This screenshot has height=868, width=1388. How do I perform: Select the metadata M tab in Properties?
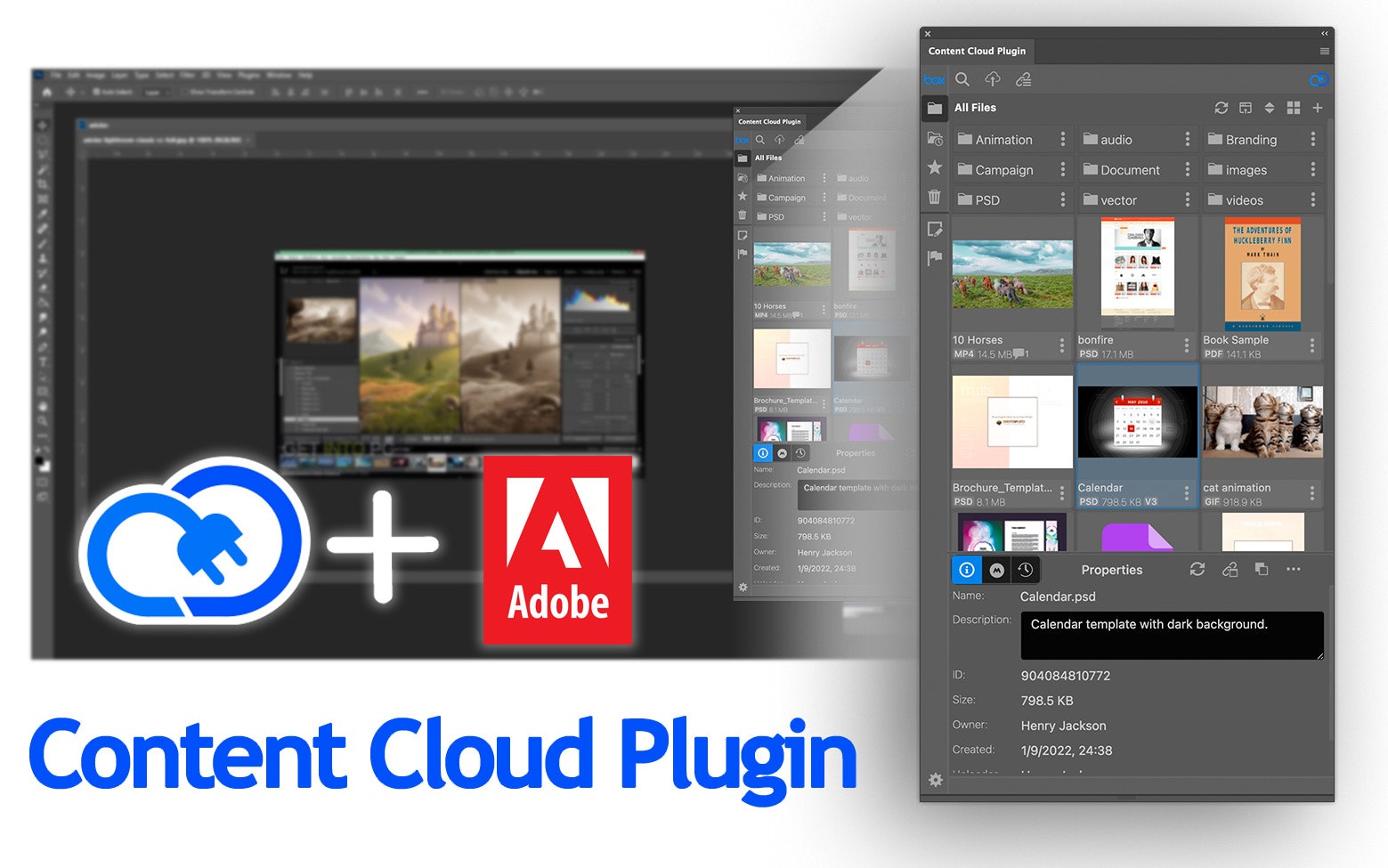pos(997,570)
